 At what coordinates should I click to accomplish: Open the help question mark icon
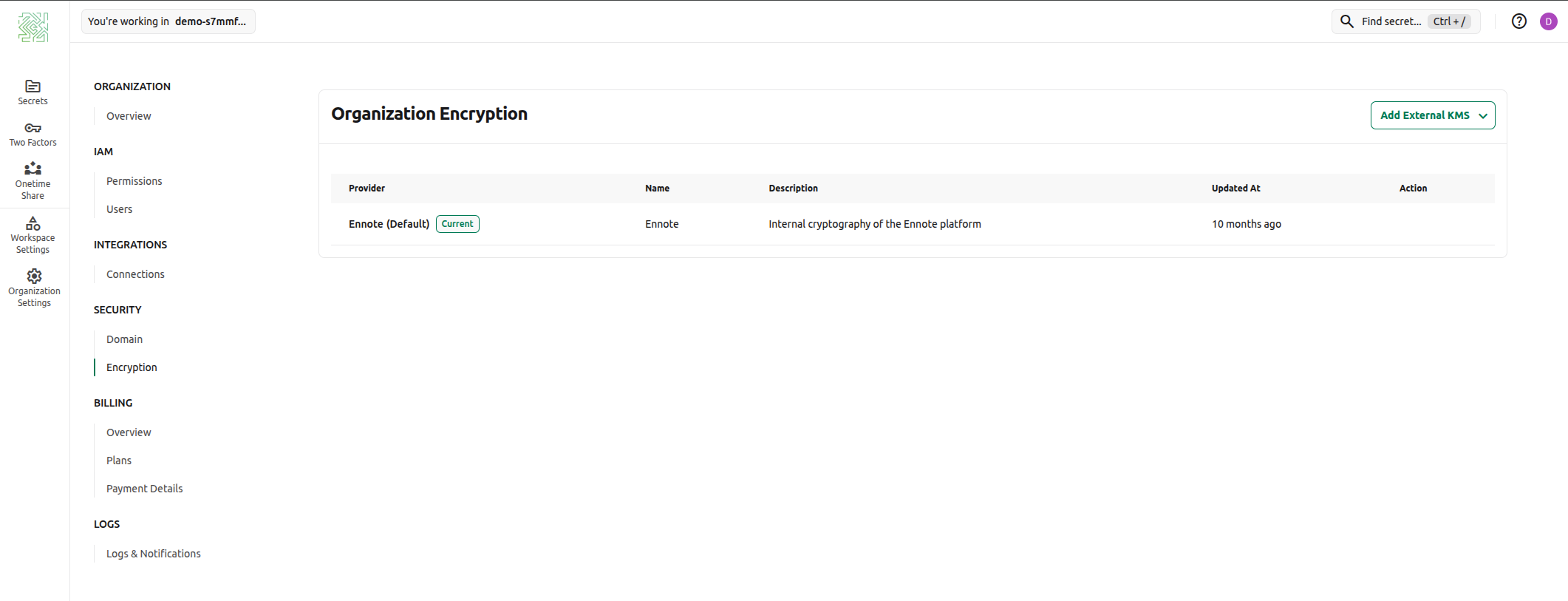point(1519,21)
